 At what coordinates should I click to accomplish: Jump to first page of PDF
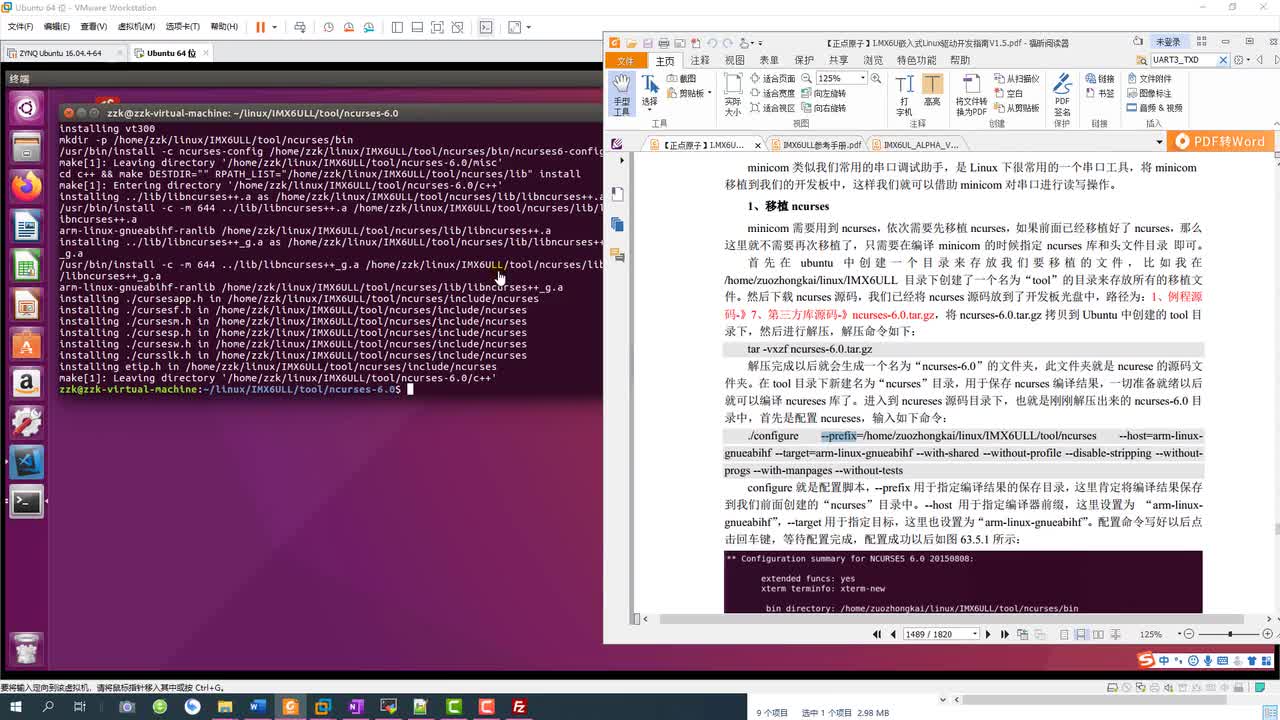[877, 634]
